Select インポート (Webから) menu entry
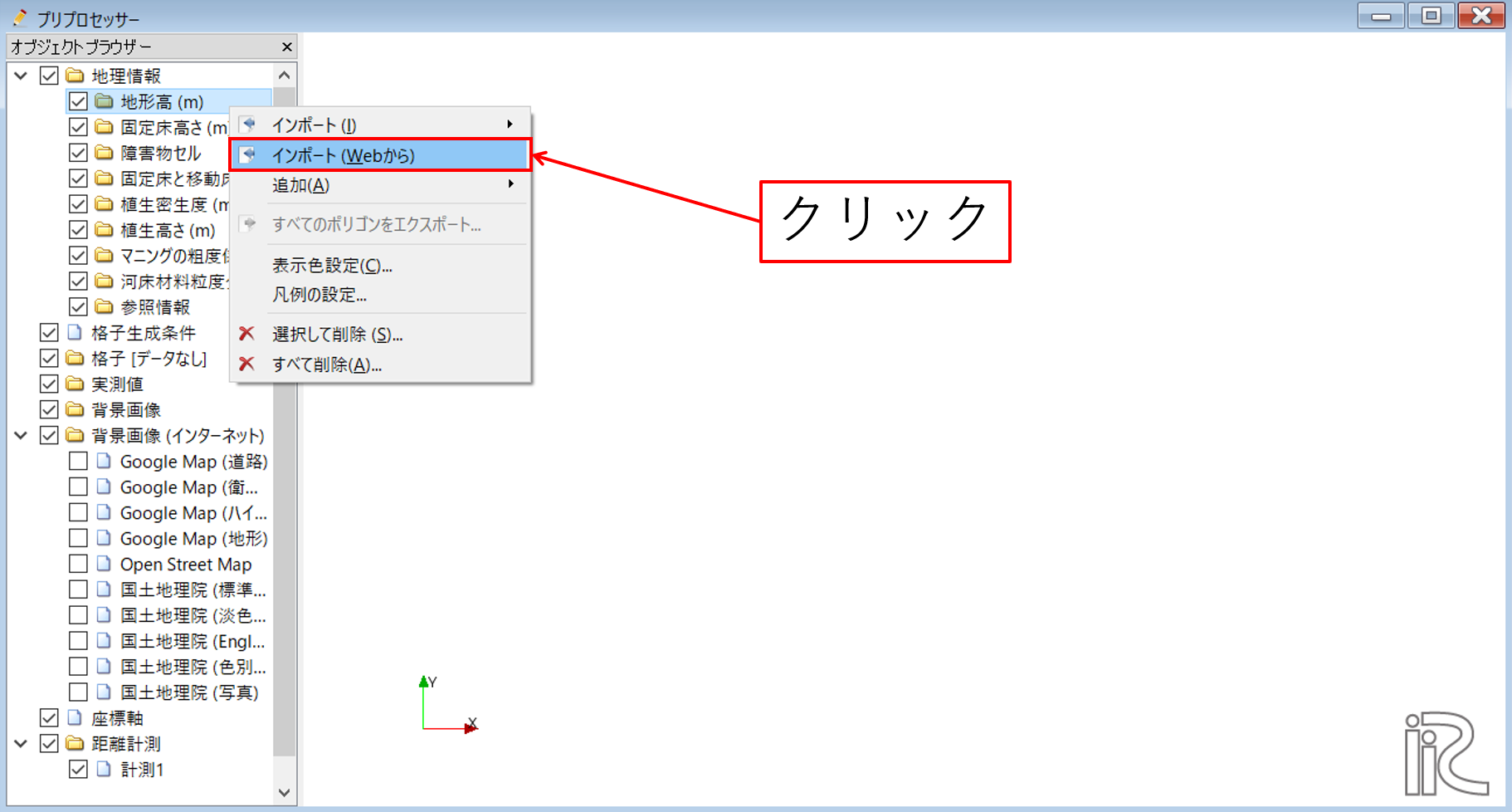Viewport: 1512px width, 812px height. 380,155
